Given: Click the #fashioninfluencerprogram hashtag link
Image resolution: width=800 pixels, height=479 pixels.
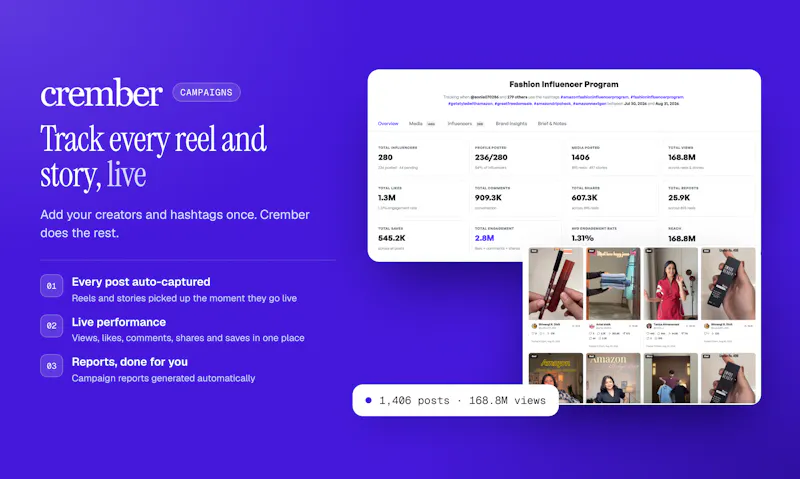Looking at the screenshot, I should [x=657, y=97].
